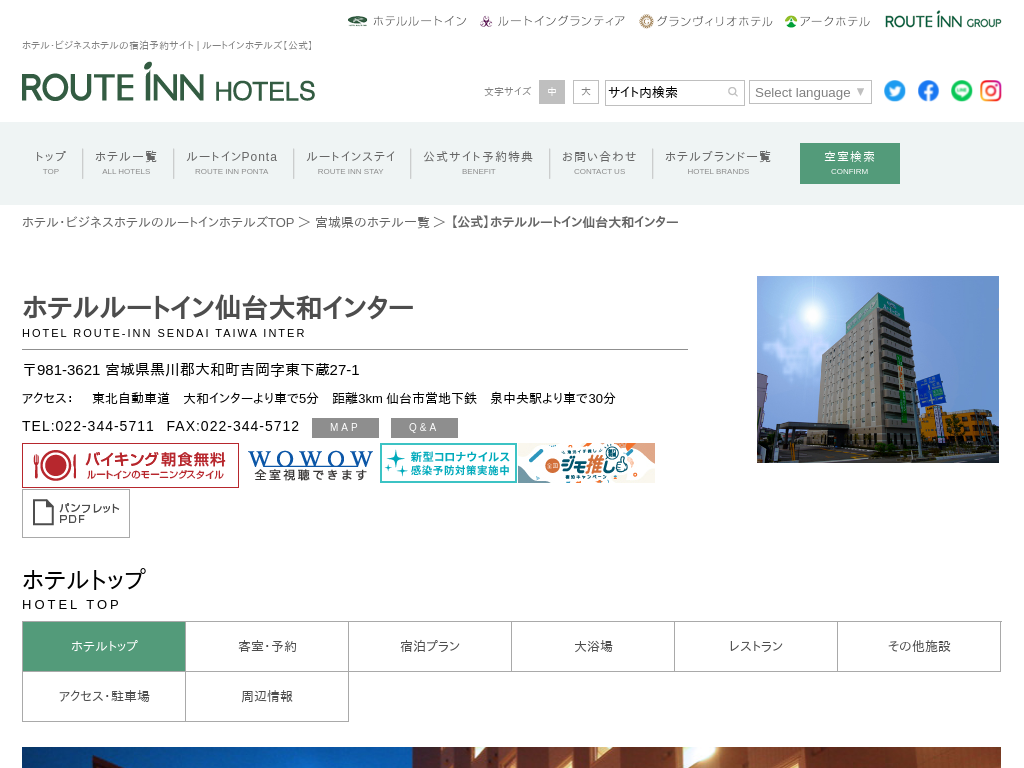The image size is (1024, 768).
Task: Select the 宿泊プラン tab
Action: [x=430, y=647]
